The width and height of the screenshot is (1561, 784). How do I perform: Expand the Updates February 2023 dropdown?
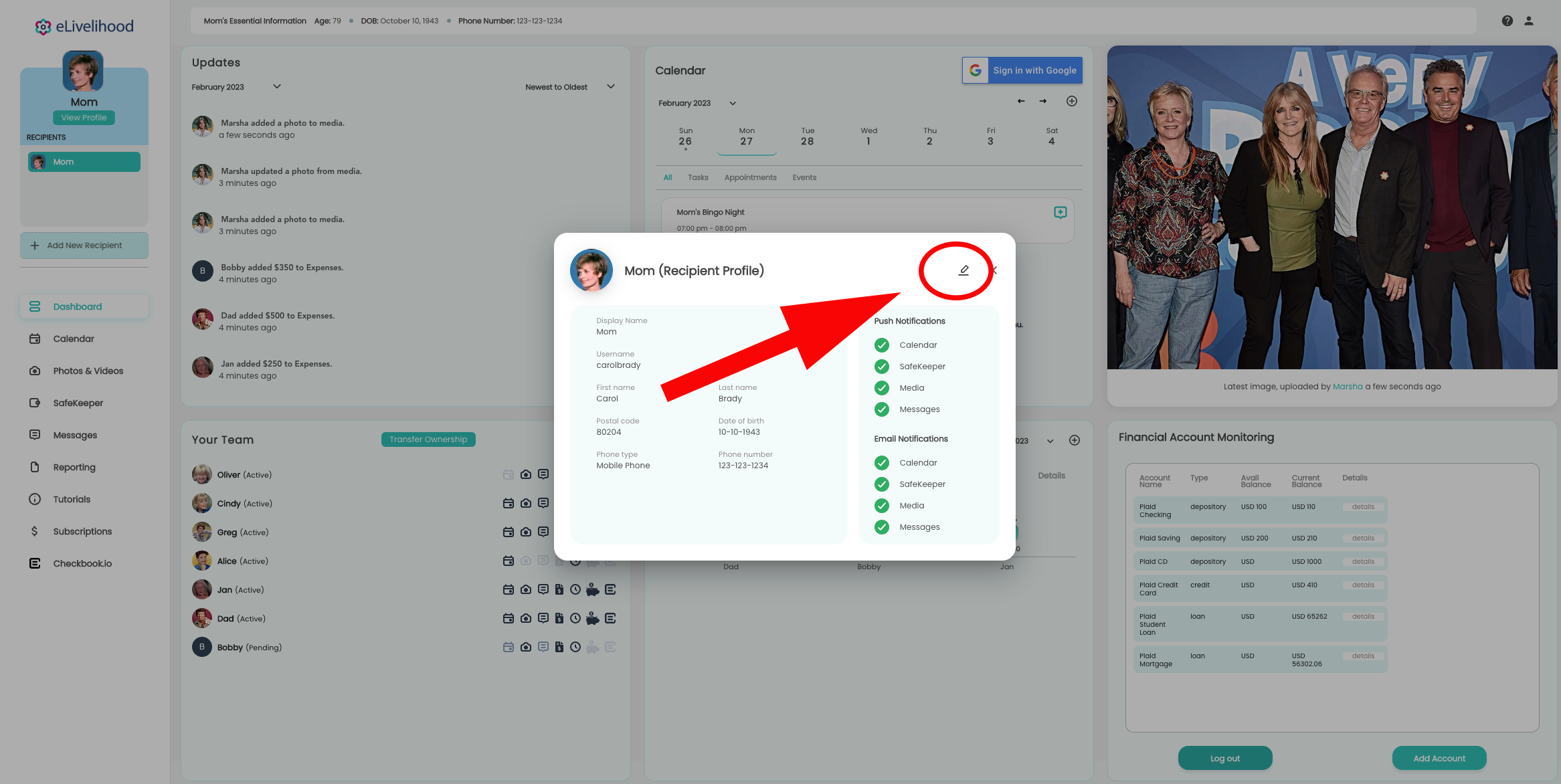(276, 87)
